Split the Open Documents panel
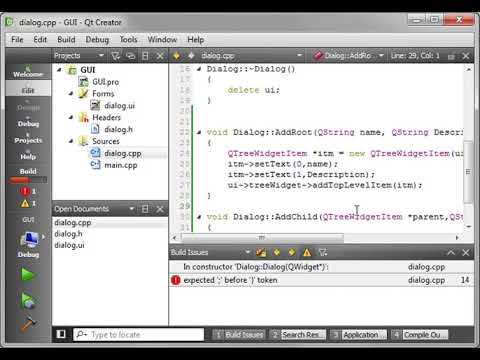This screenshot has height=360, width=480. point(145,209)
